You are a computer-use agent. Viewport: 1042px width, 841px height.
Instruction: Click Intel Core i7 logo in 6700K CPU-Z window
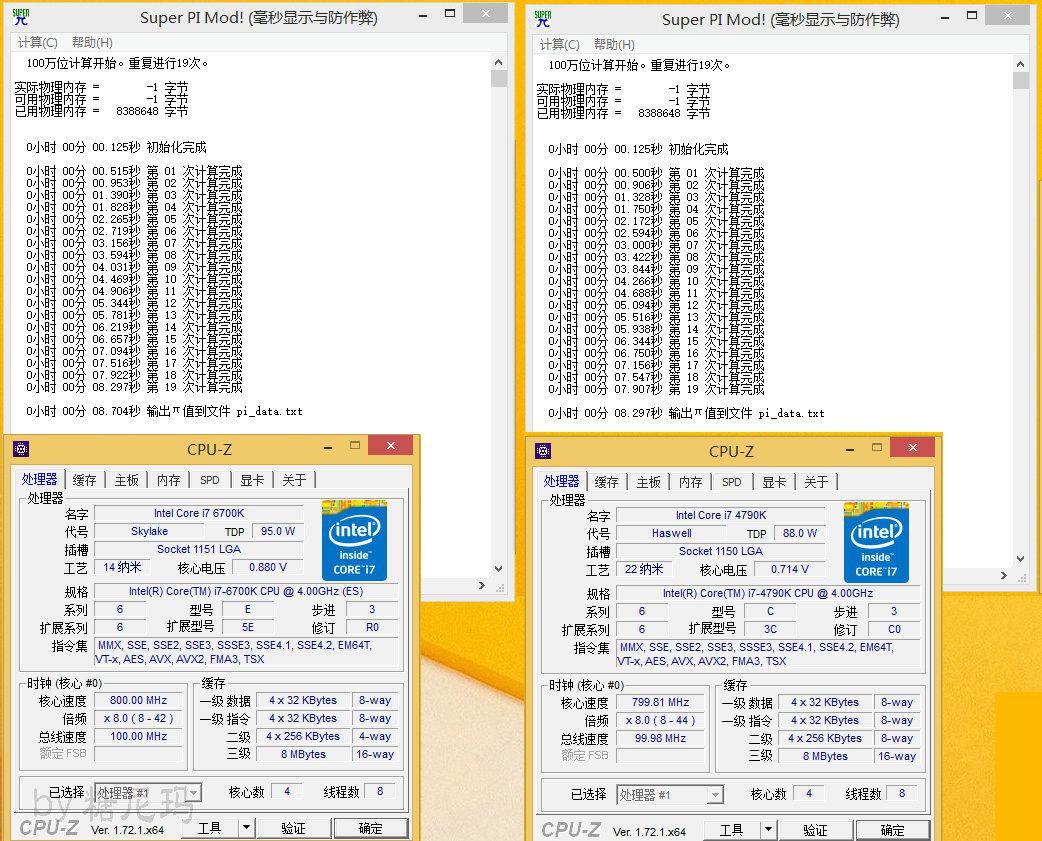click(x=354, y=541)
